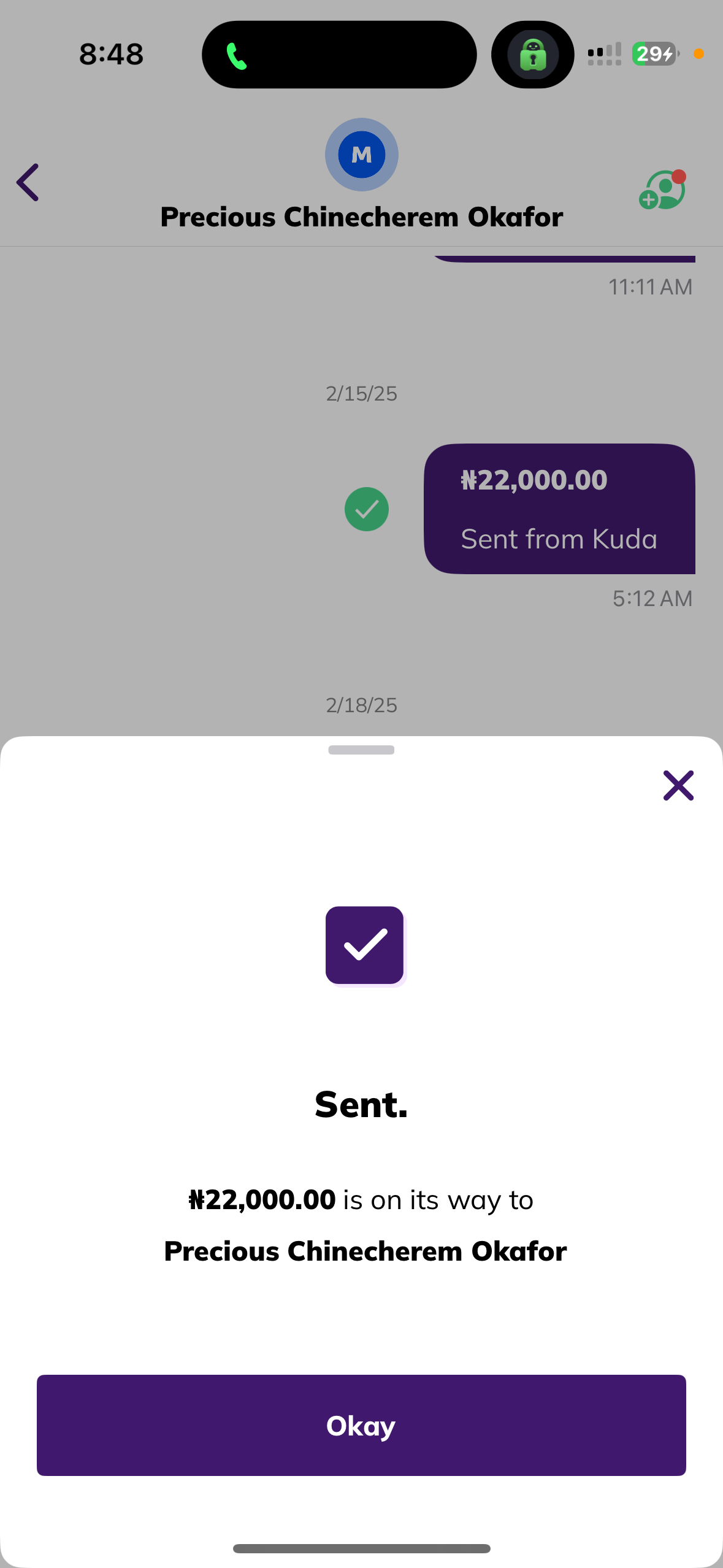
Task: Tap the cellular signal bars
Action: [x=604, y=54]
